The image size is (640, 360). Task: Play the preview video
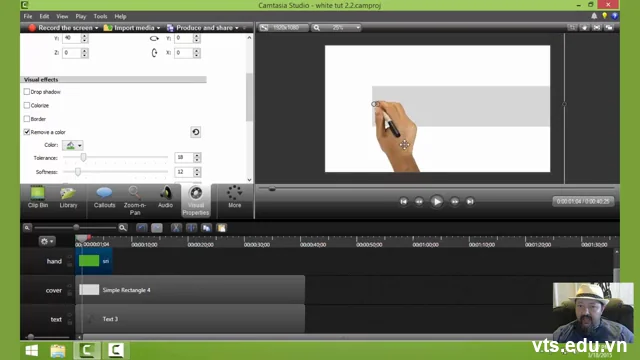click(x=437, y=201)
